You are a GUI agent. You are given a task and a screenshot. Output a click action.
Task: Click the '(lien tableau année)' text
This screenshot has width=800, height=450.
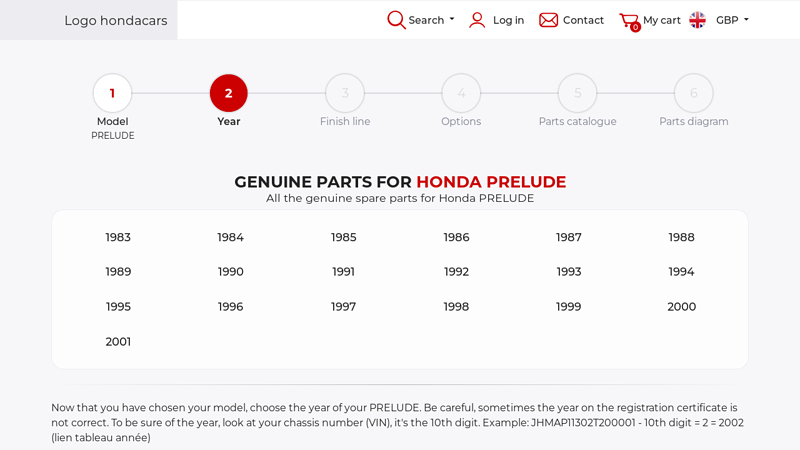coord(101,438)
